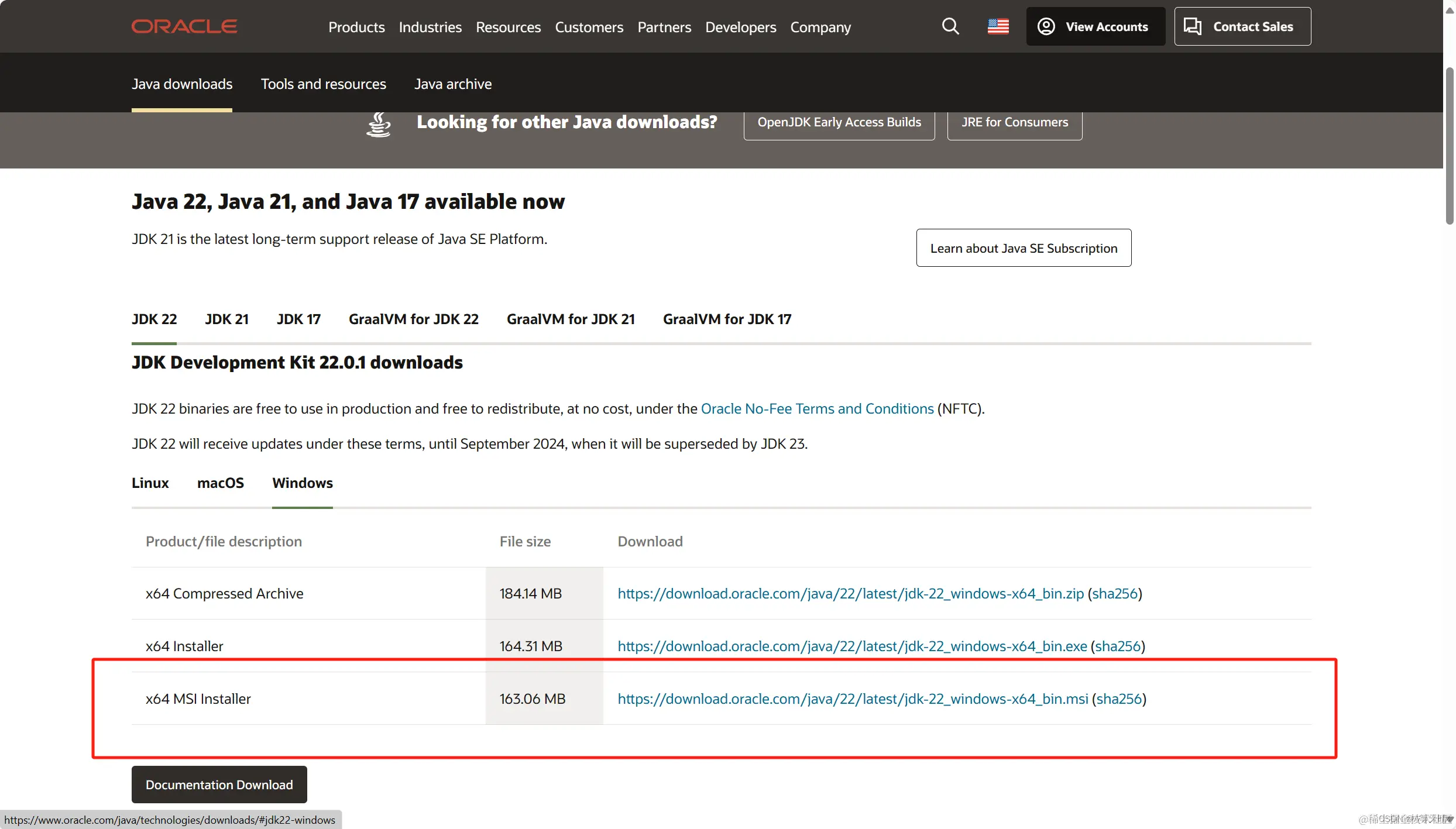
Task: Download the windows-x64_bin.msi installer link
Action: pos(853,699)
